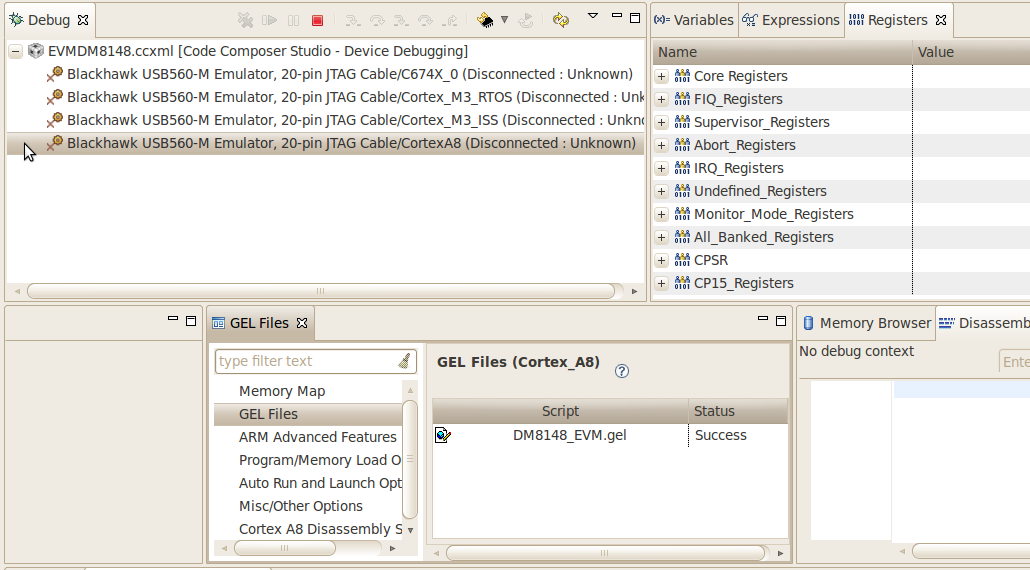Screen dimensions: 1030x570
Task: Maximize the Debug view panel
Action: 635,18
